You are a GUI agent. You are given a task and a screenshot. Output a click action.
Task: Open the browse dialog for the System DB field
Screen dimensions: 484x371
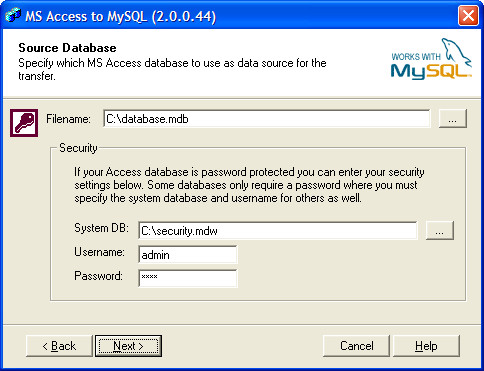click(440, 230)
